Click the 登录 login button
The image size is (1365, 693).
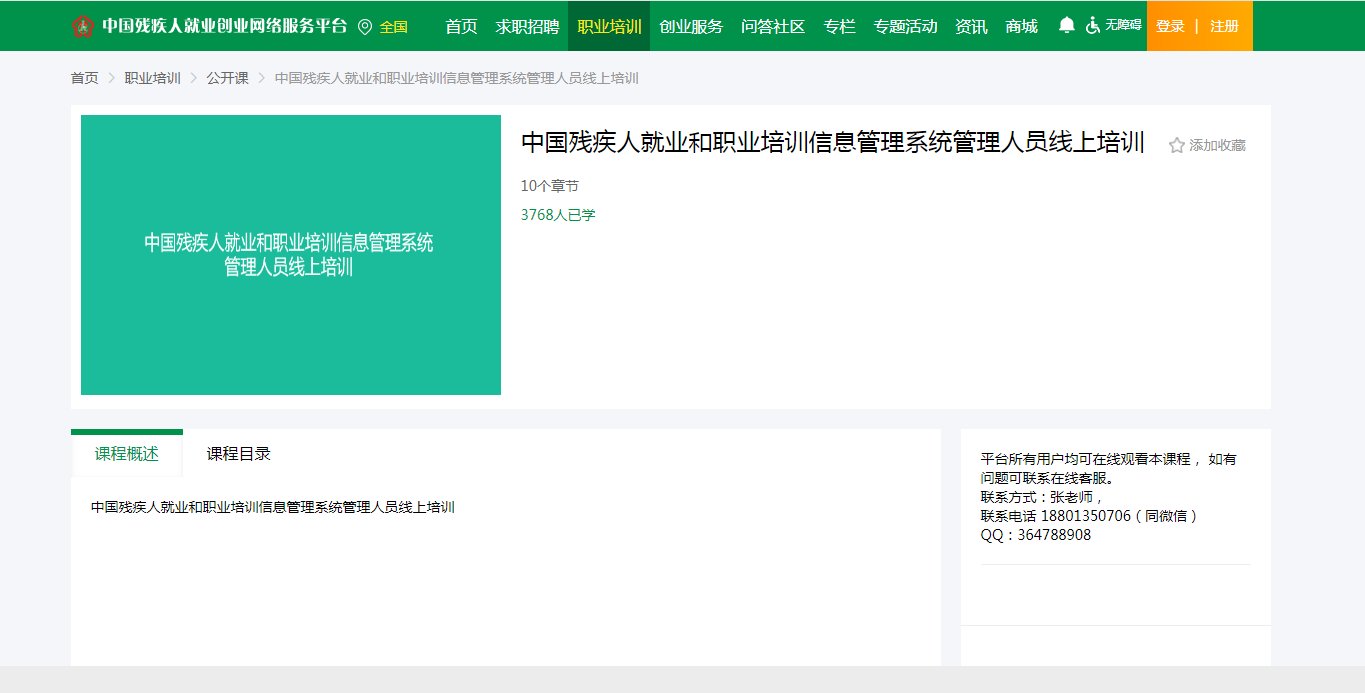coord(1170,26)
